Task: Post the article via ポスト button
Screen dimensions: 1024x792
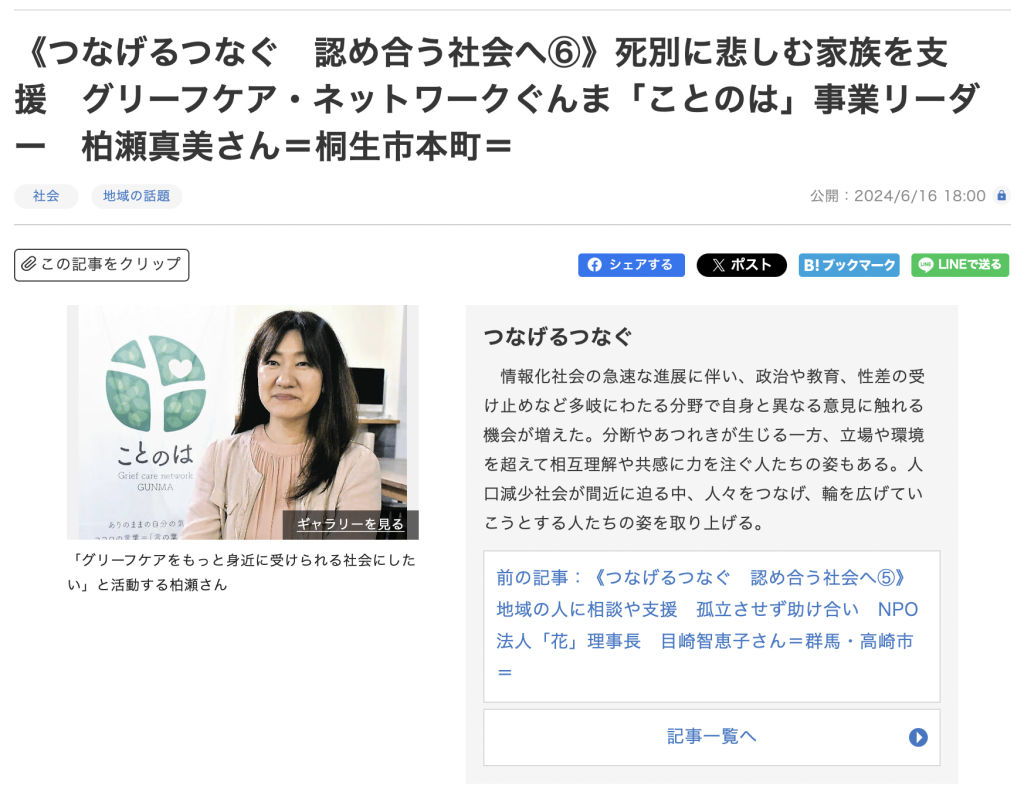Action: click(x=741, y=264)
